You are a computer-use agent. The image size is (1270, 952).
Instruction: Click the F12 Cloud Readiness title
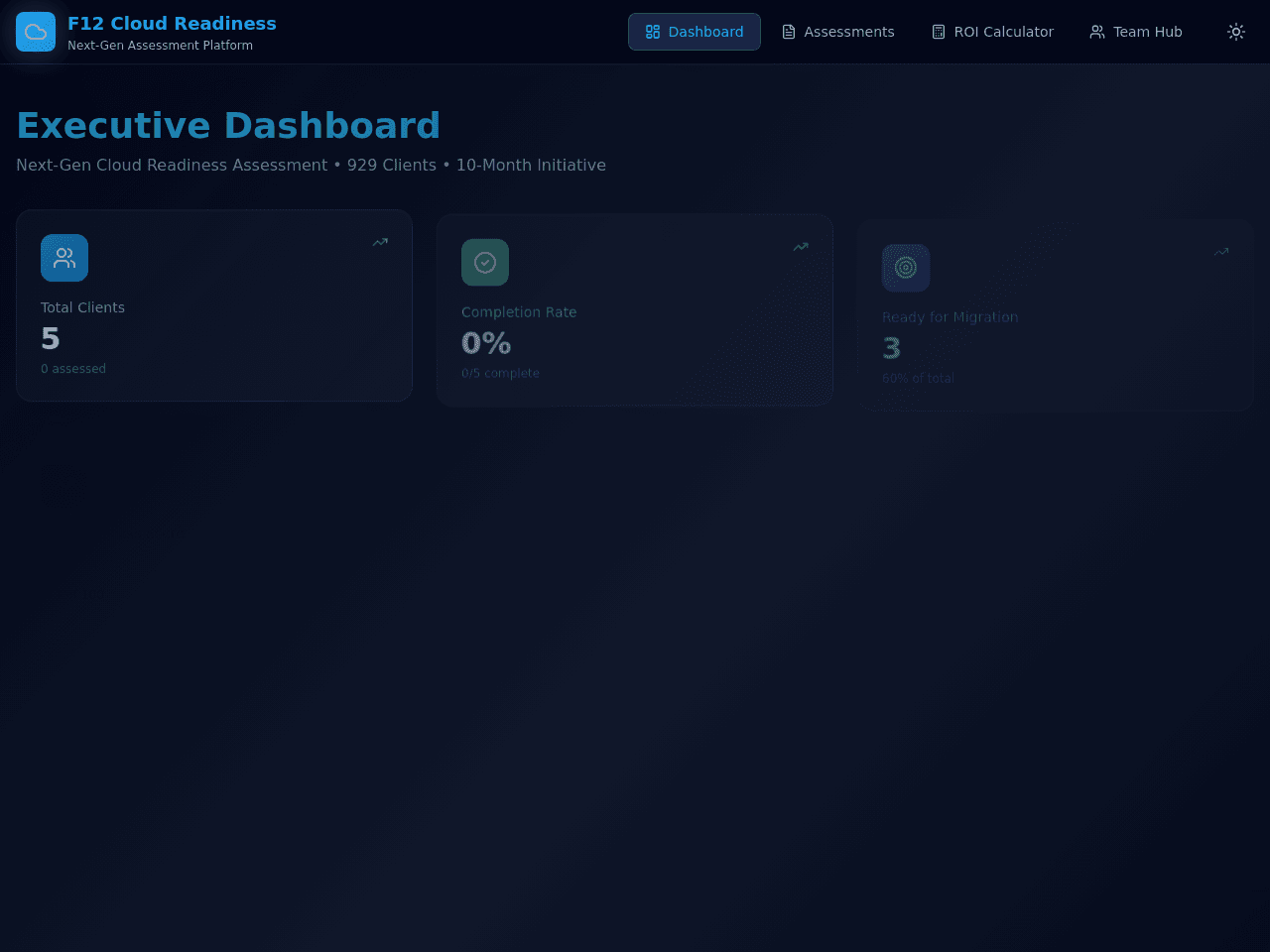click(x=172, y=23)
